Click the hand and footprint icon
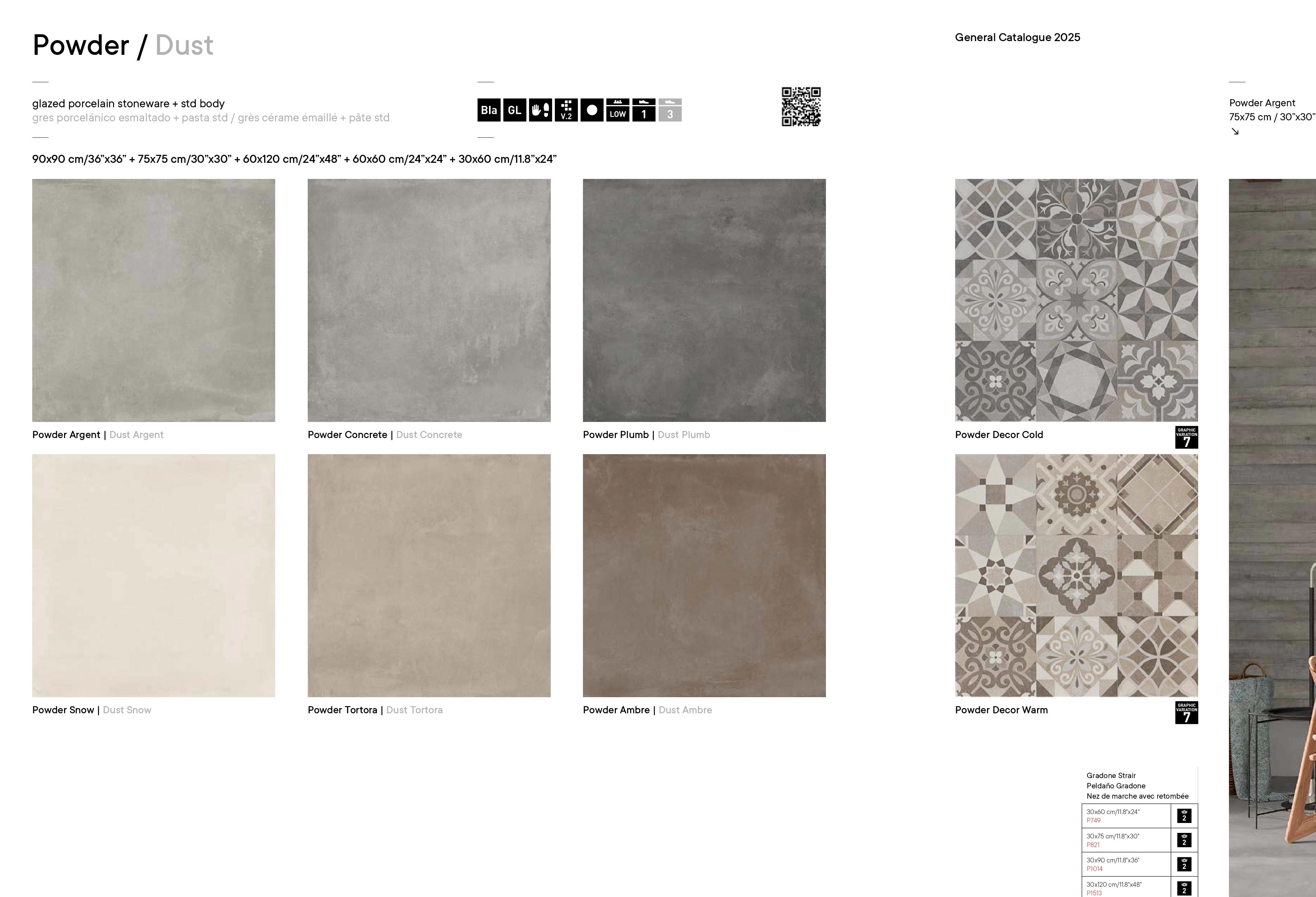 coord(540,110)
